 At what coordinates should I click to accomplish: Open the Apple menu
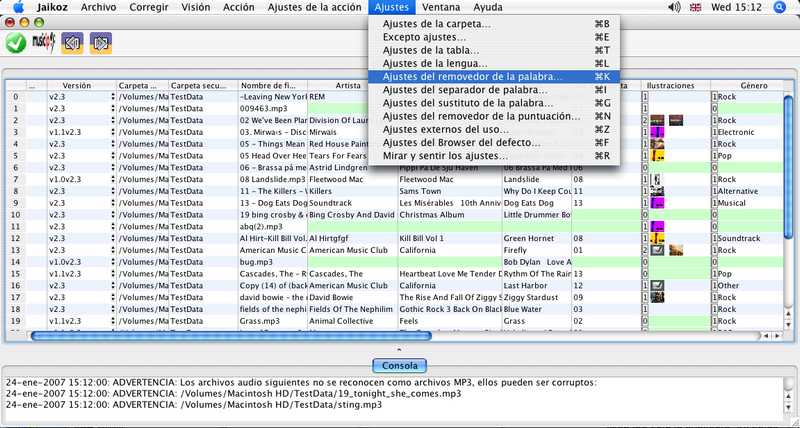pyautogui.click(x=18, y=7)
